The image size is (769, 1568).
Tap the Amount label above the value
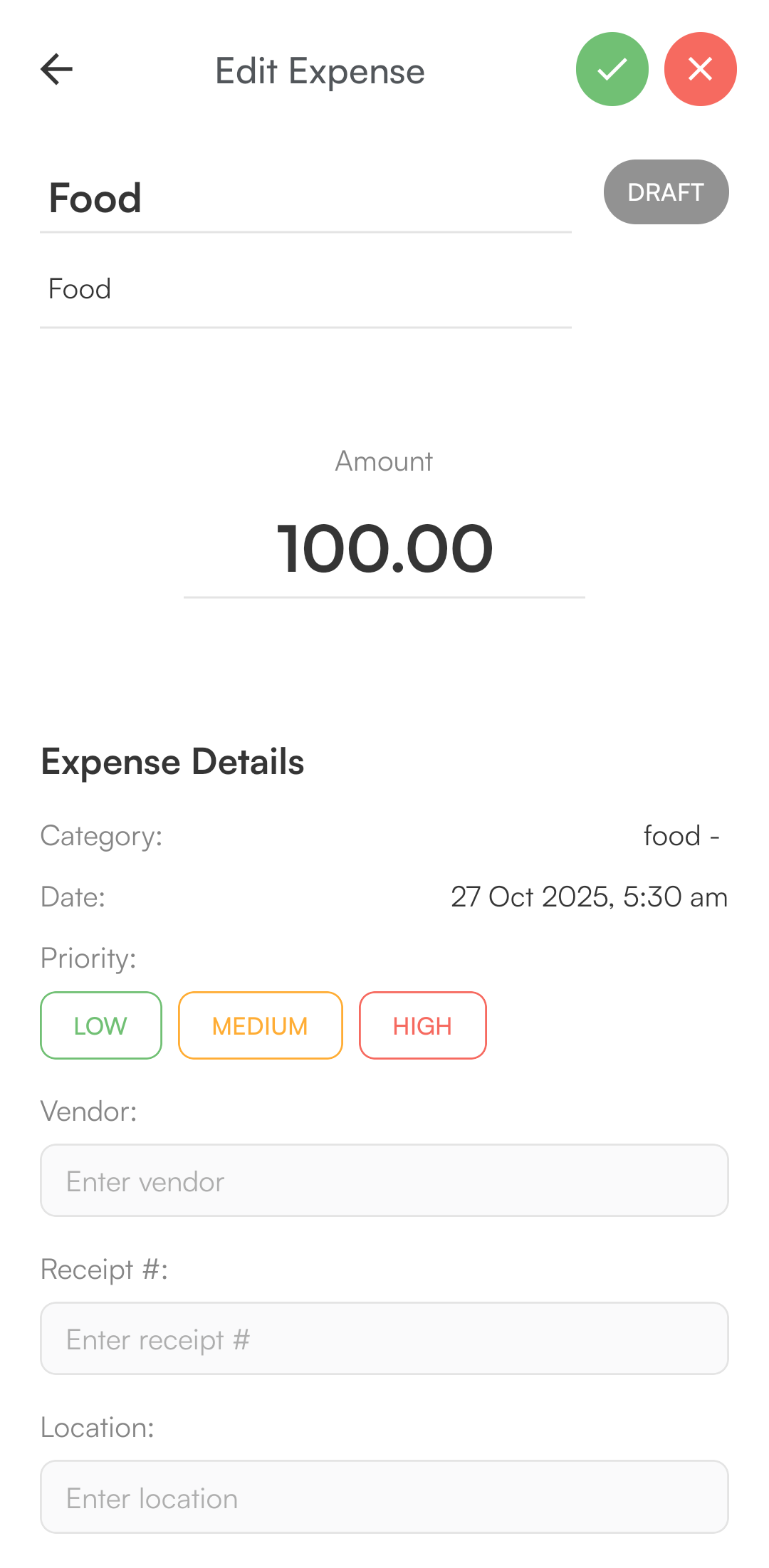[384, 461]
